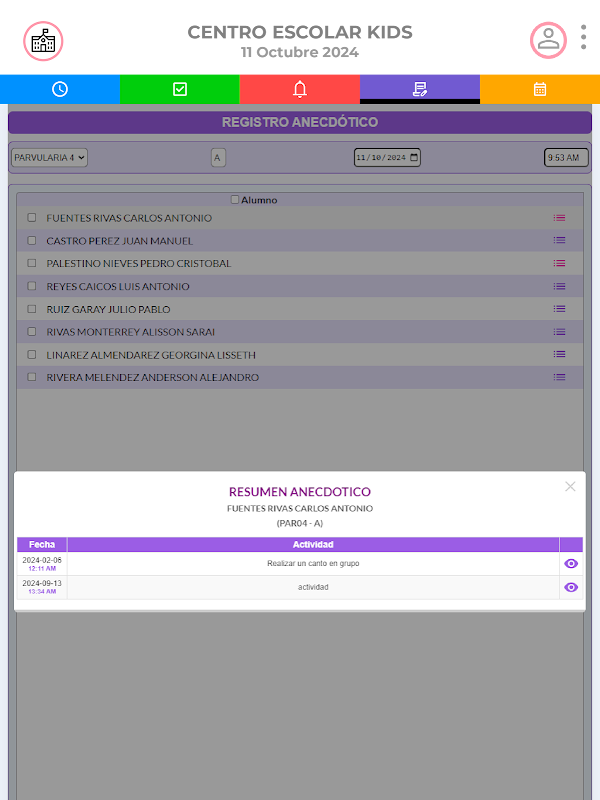Click the lowercase actividad row text

313,587
